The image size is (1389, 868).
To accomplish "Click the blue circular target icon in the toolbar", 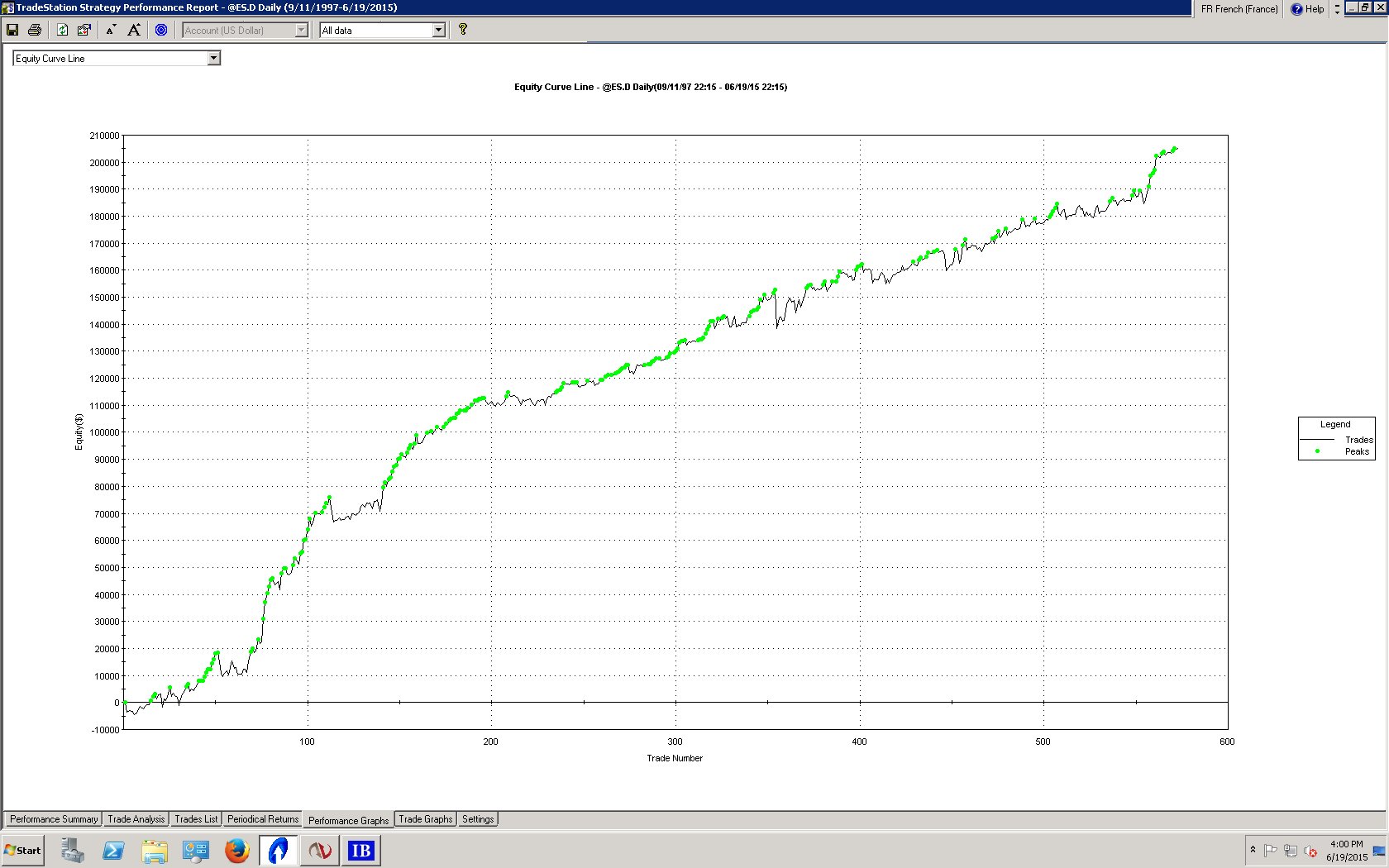I will 161,30.
